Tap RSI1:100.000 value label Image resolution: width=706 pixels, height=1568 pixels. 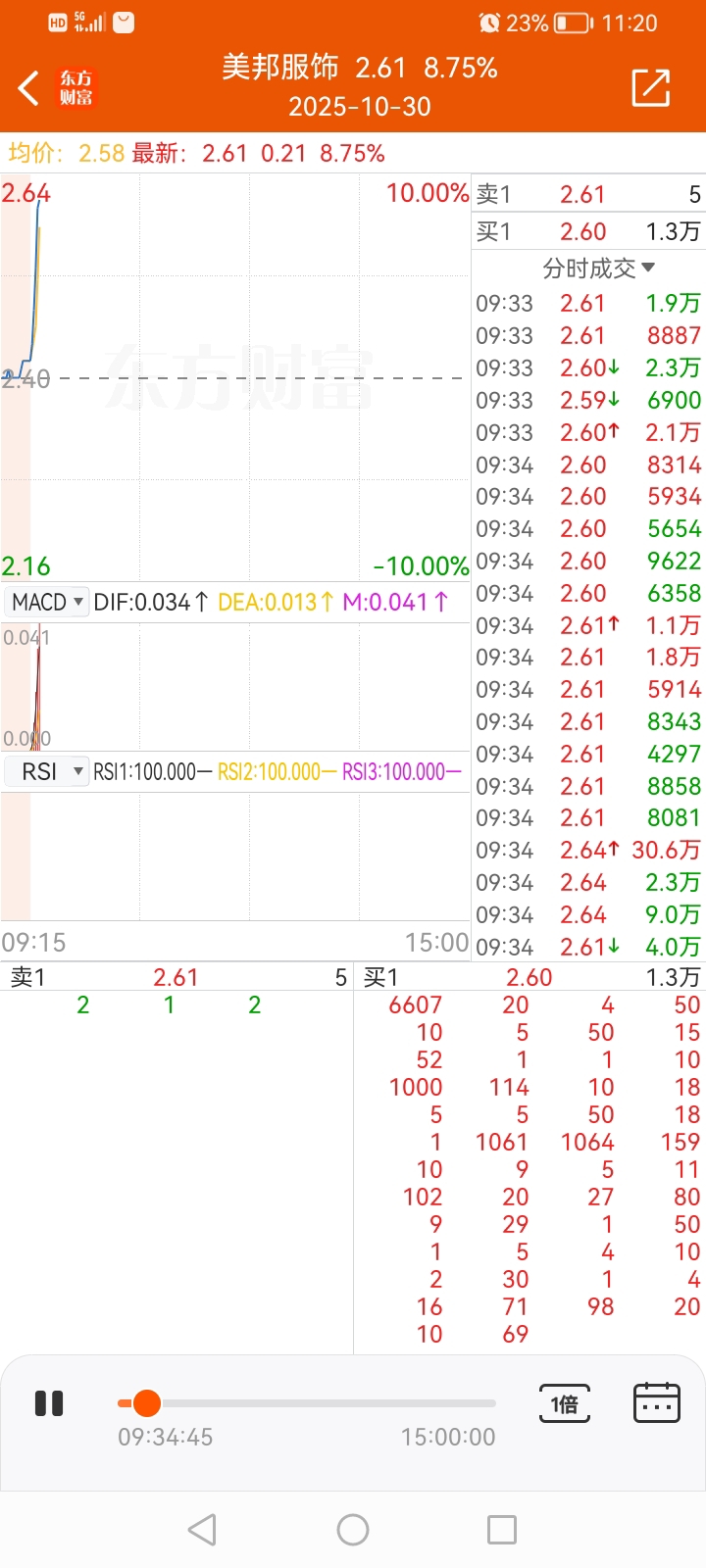(152, 771)
